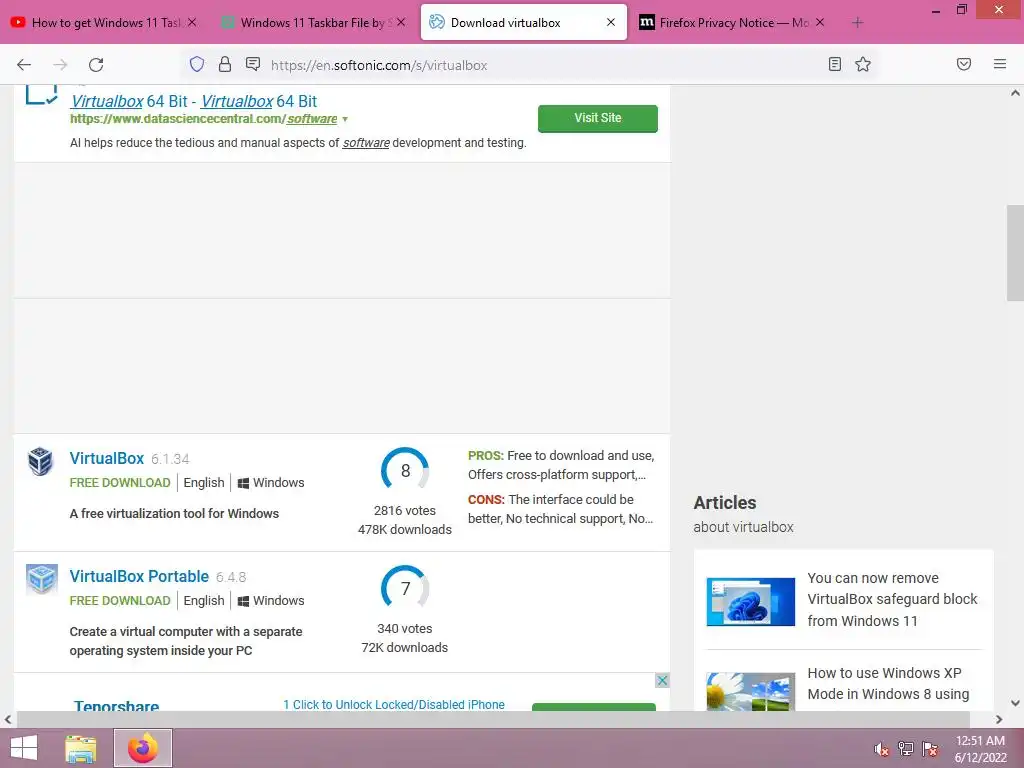Switch to Windows 11 Taskbar File tab
Viewport: 1024px width, 768px height.
pyautogui.click(x=313, y=23)
